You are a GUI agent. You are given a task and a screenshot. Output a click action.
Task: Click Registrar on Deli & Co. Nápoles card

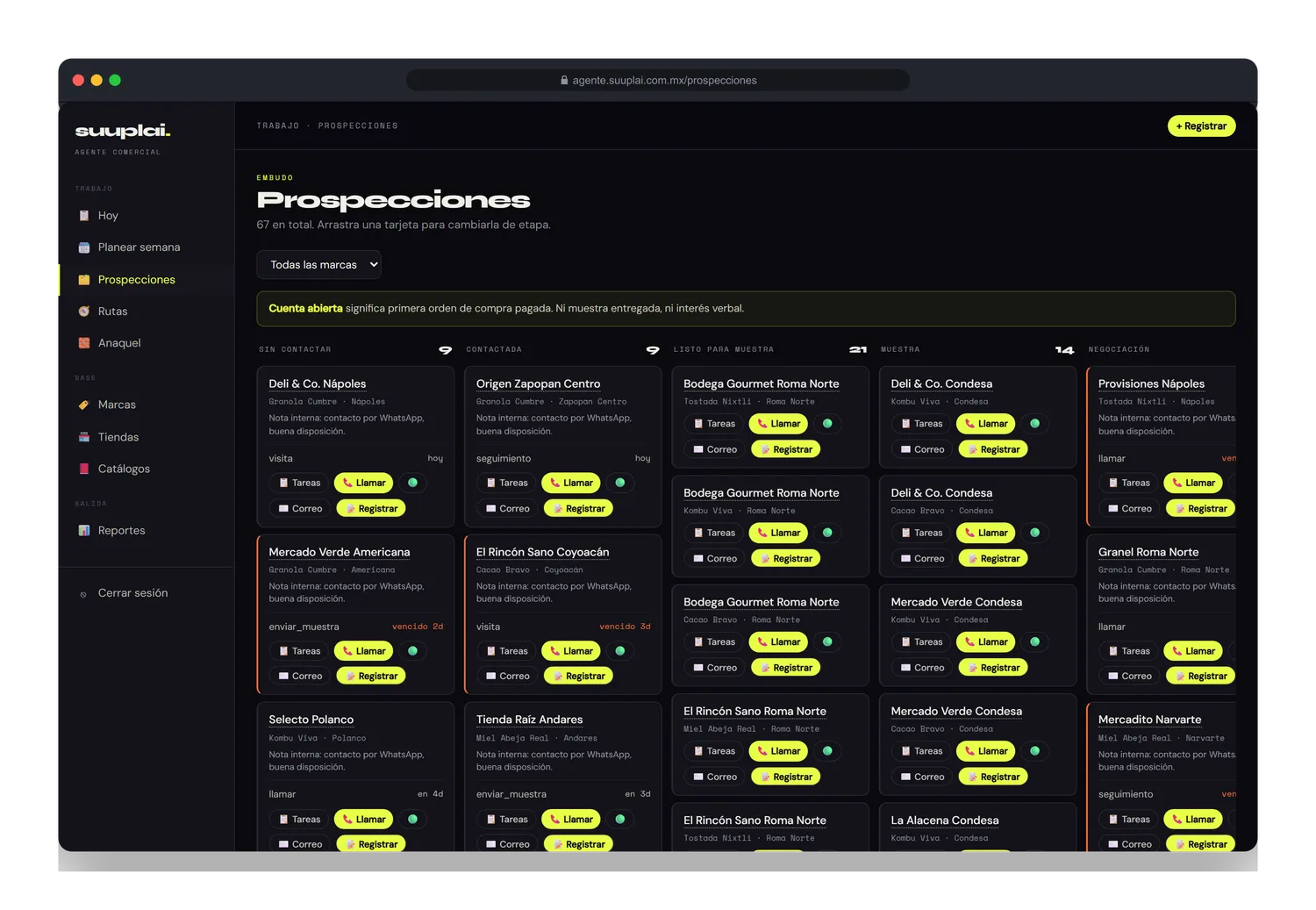(x=371, y=508)
